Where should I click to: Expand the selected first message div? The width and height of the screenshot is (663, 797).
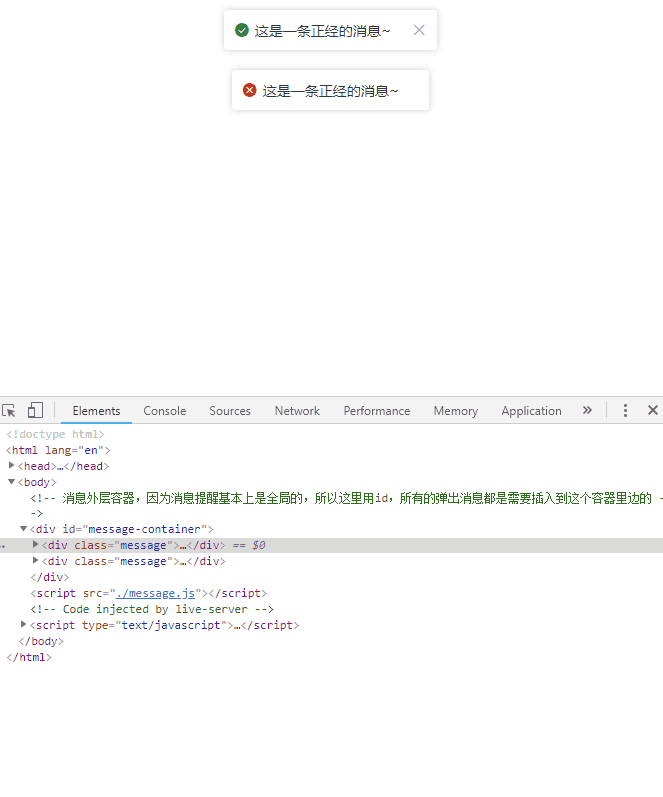tap(35, 544)
